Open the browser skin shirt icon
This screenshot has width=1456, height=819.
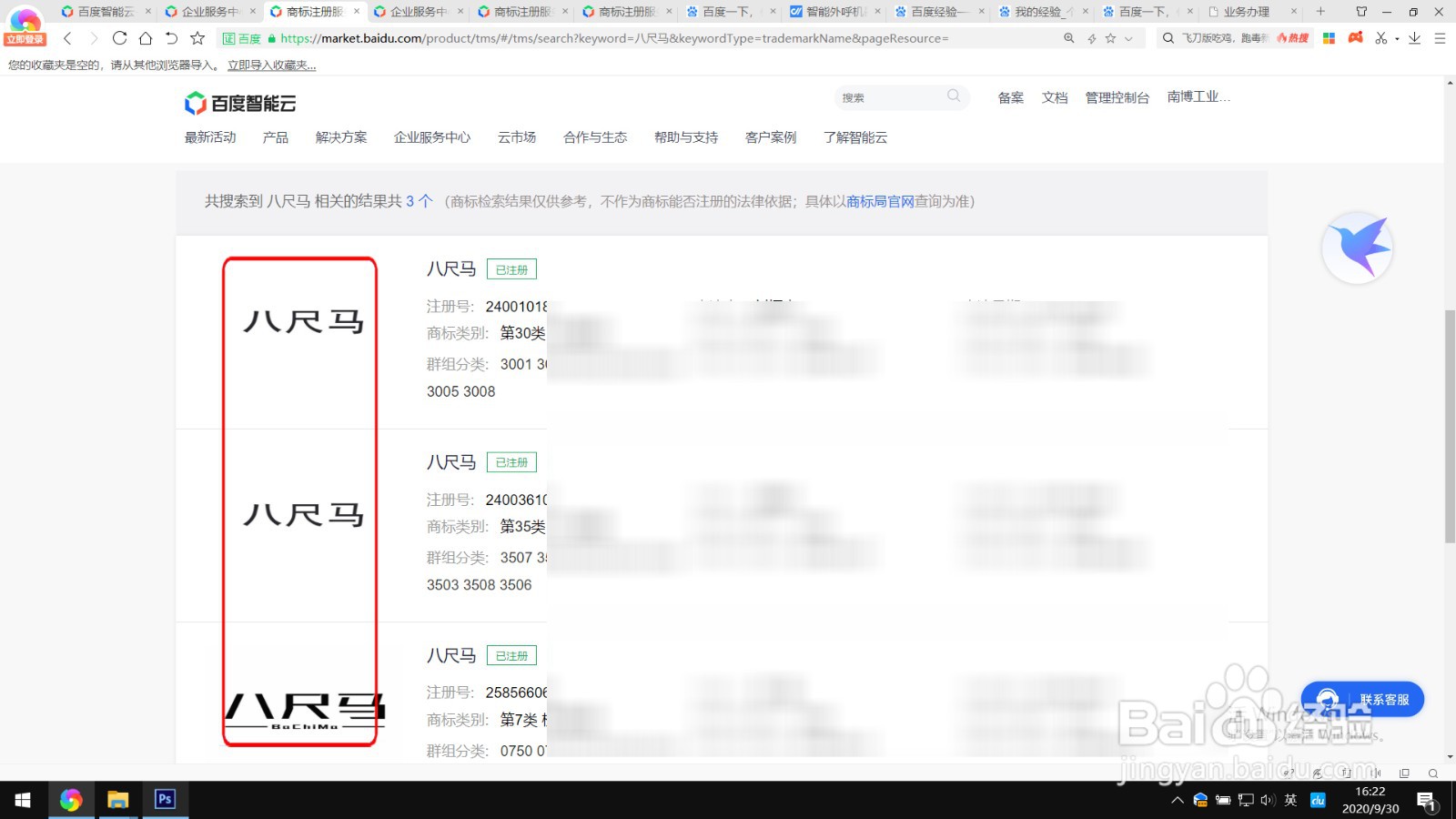tap(1361, 12)
